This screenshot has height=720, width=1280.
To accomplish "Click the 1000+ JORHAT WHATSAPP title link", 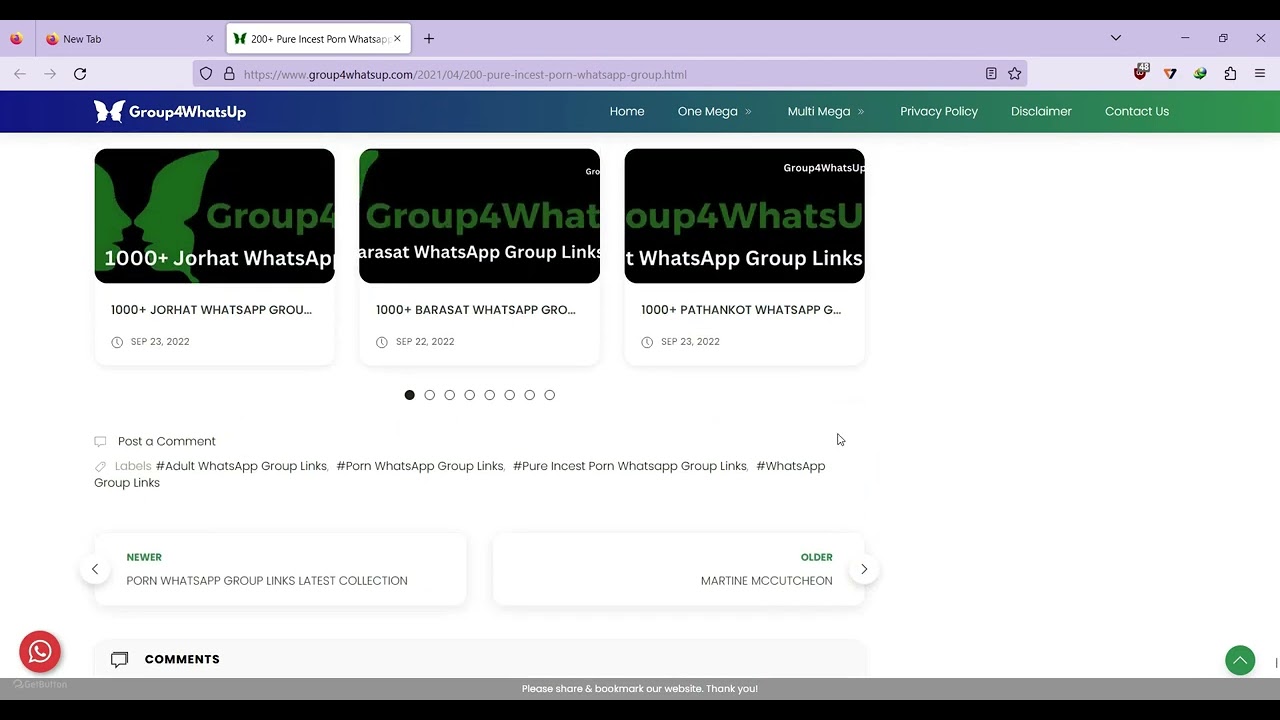I will [x=211, y=310].
